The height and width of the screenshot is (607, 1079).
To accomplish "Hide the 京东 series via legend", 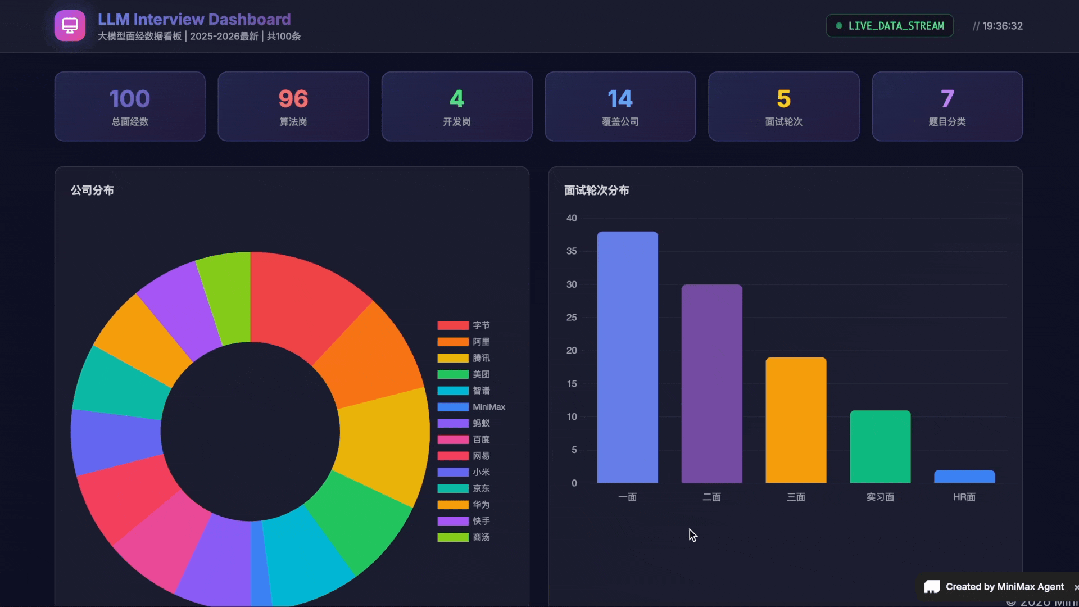I will pos(464,489).
